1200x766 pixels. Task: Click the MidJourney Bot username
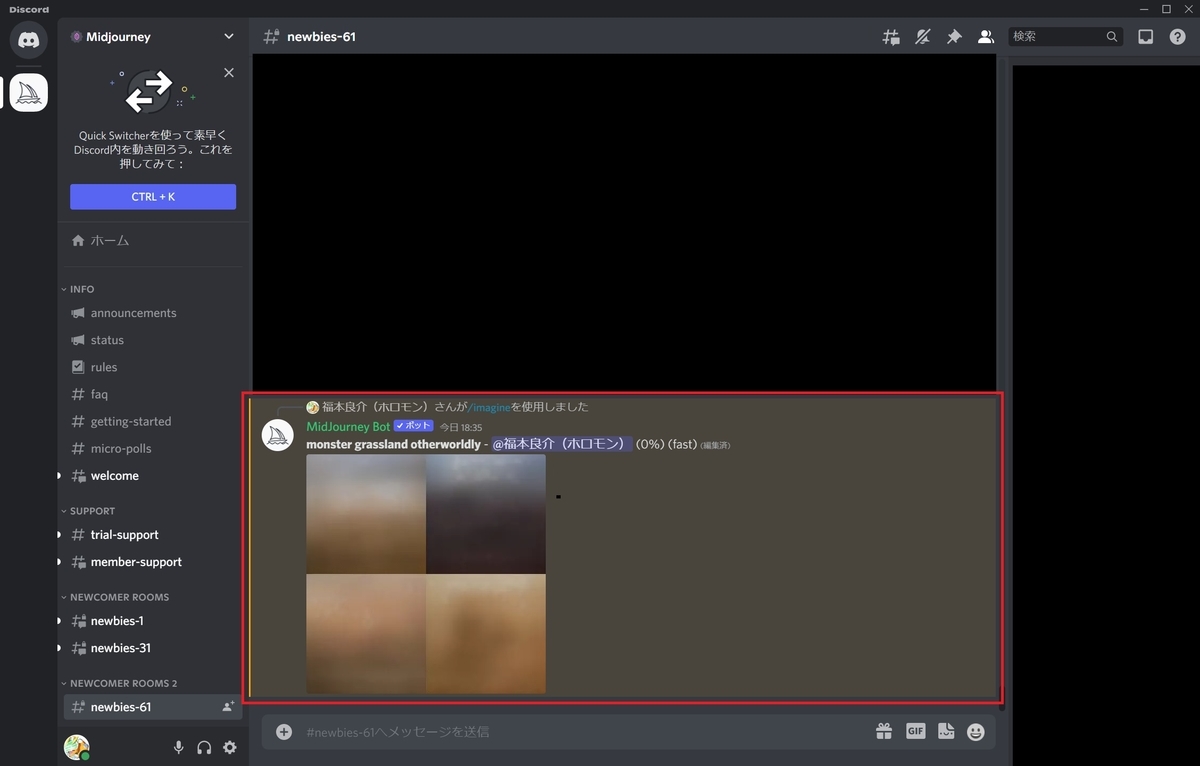click(x=348, y=427)
